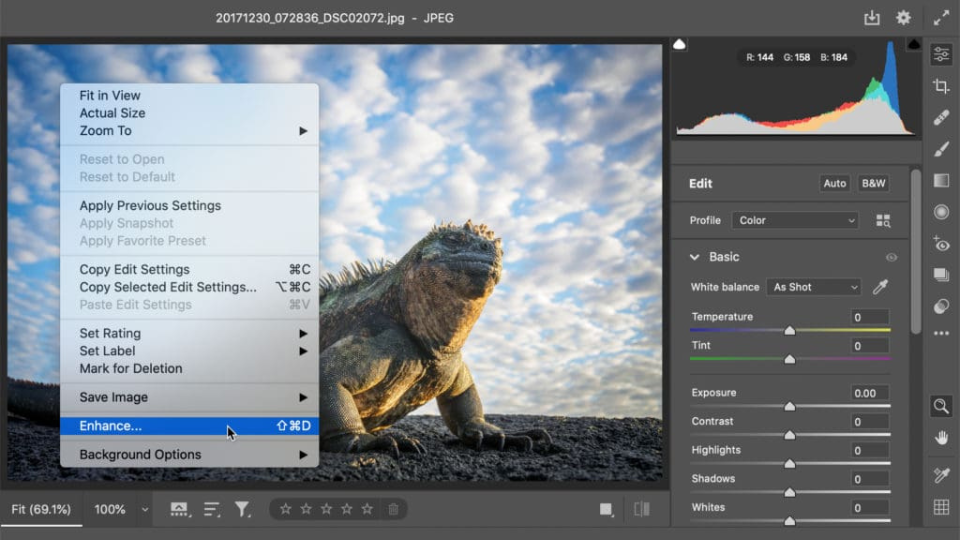Image resolution: width=960 pixels, height=540 pixels.
Task: Open the Profile Color dropdown
Action: point(795,220)
